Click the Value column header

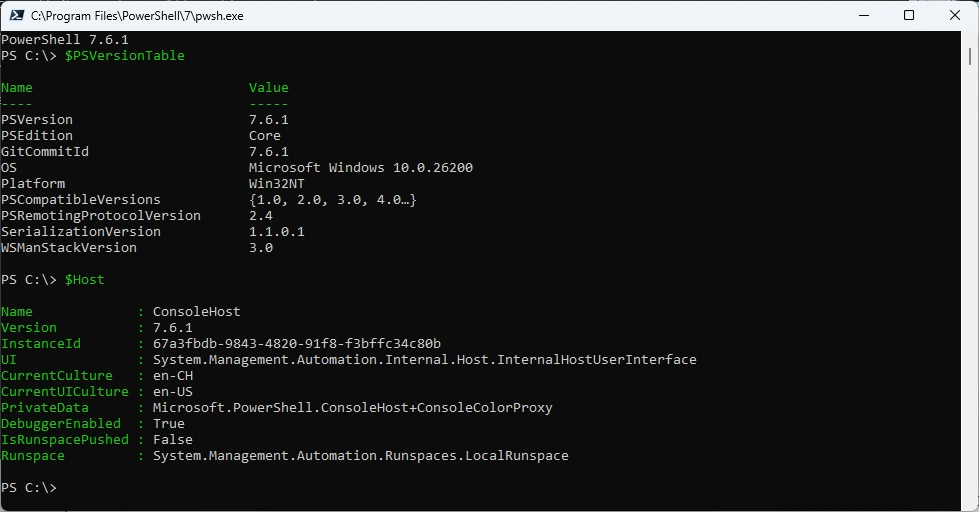[x=268, y=88]
